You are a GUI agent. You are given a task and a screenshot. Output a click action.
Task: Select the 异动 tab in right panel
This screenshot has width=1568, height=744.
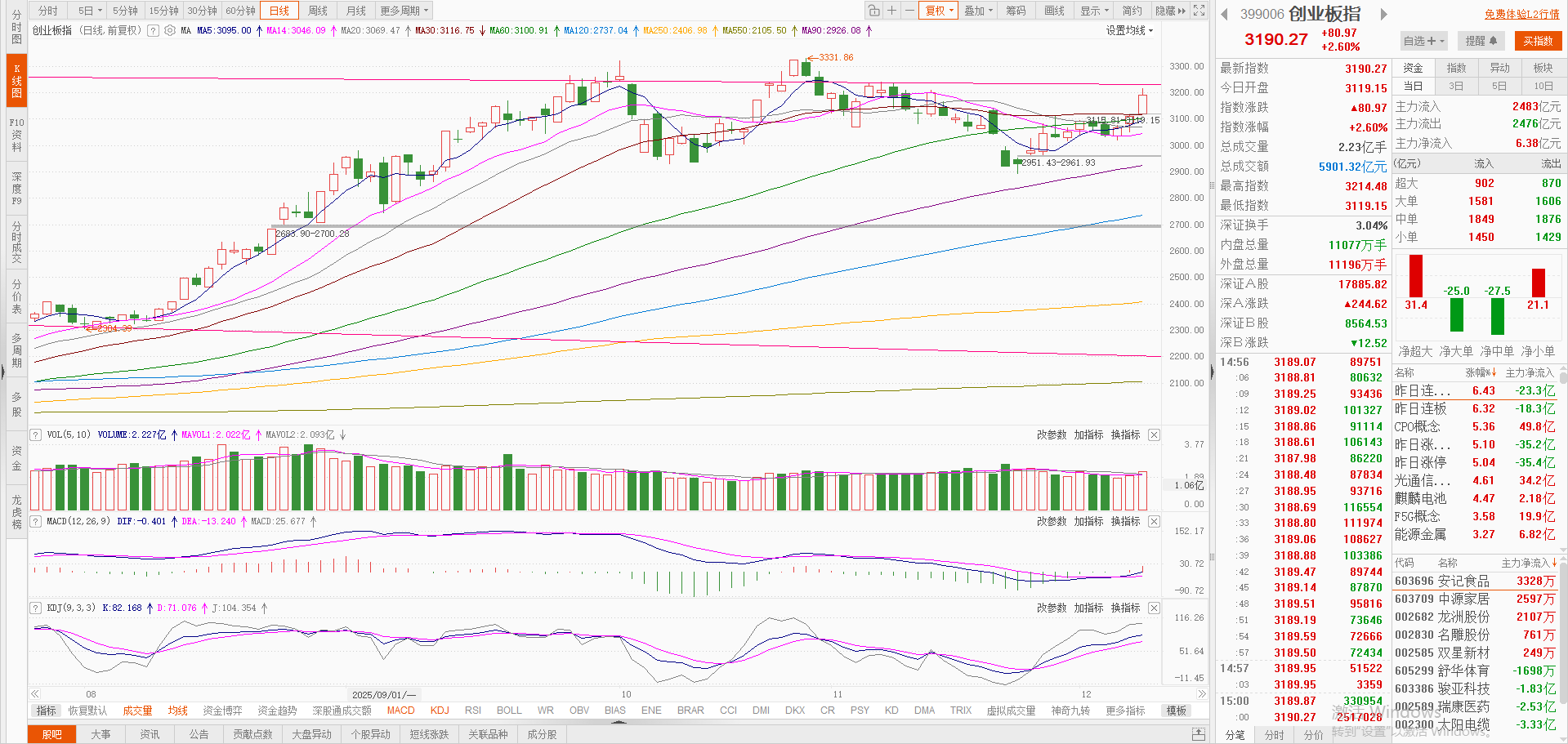1499,68
